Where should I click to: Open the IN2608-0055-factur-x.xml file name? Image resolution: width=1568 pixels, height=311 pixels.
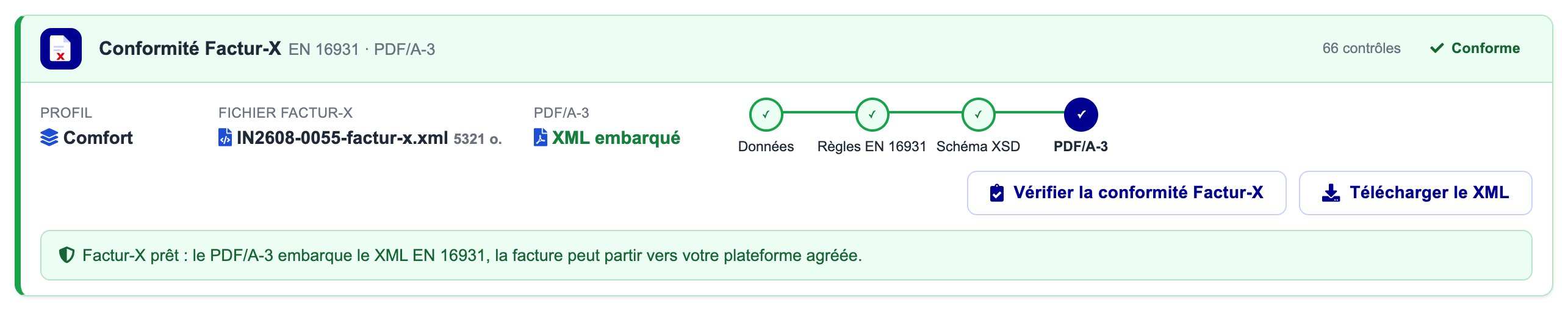[x=342, y=138]
